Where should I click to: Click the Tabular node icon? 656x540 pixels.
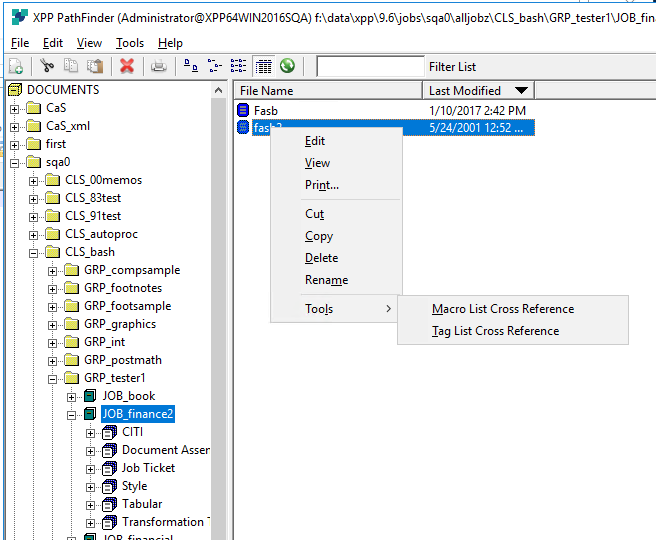pos(110,504)
